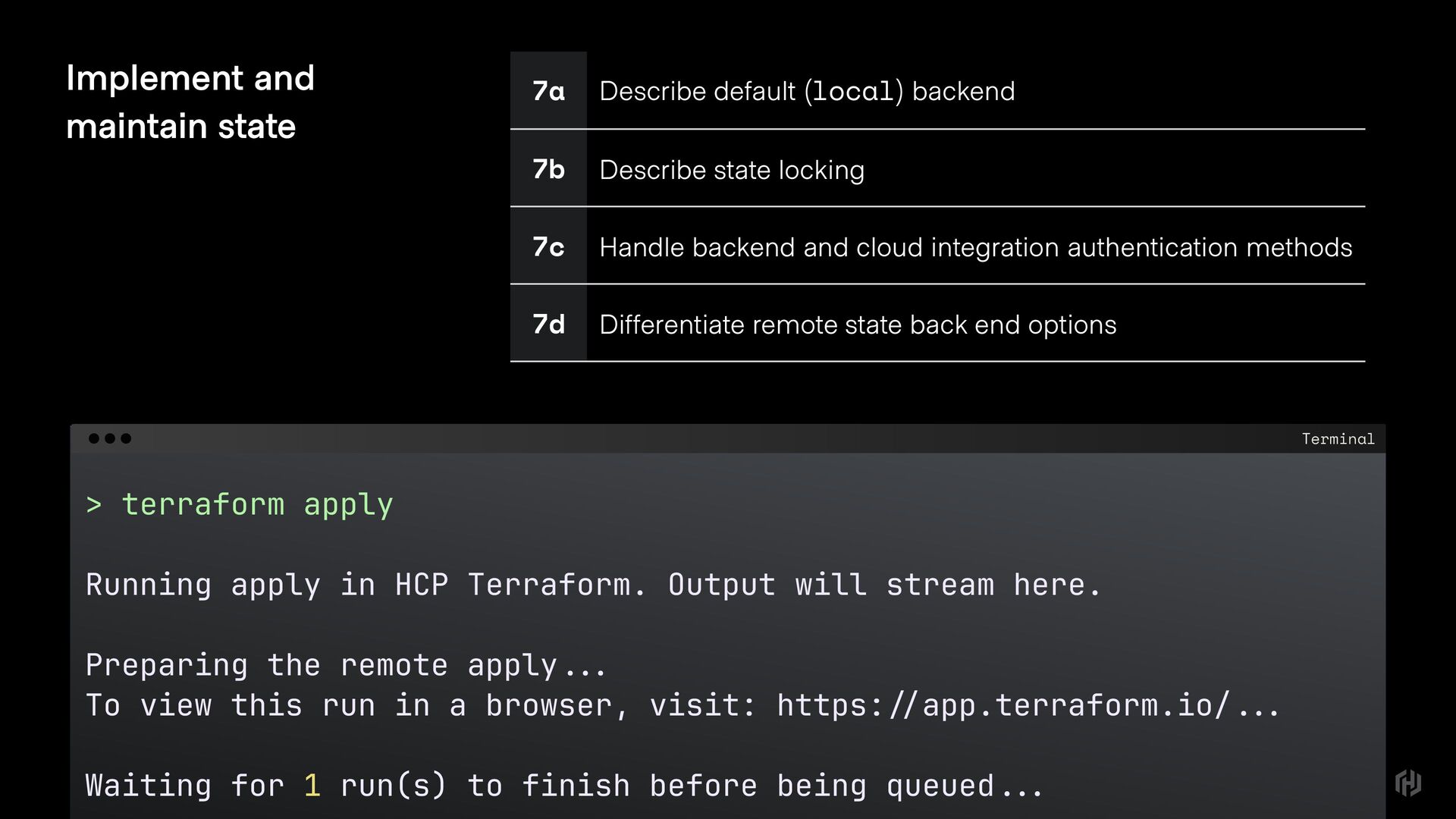This screenshot has width=1456, height=819.
Task: Select 'Describe state locking' row
Action: [937, 168]
